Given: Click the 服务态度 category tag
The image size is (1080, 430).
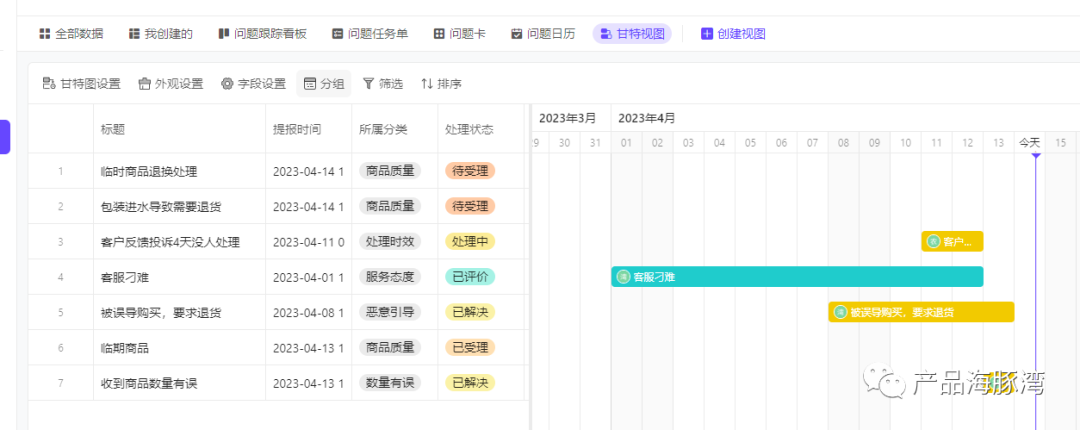Looking at the screenshot, I should point(390,277).
